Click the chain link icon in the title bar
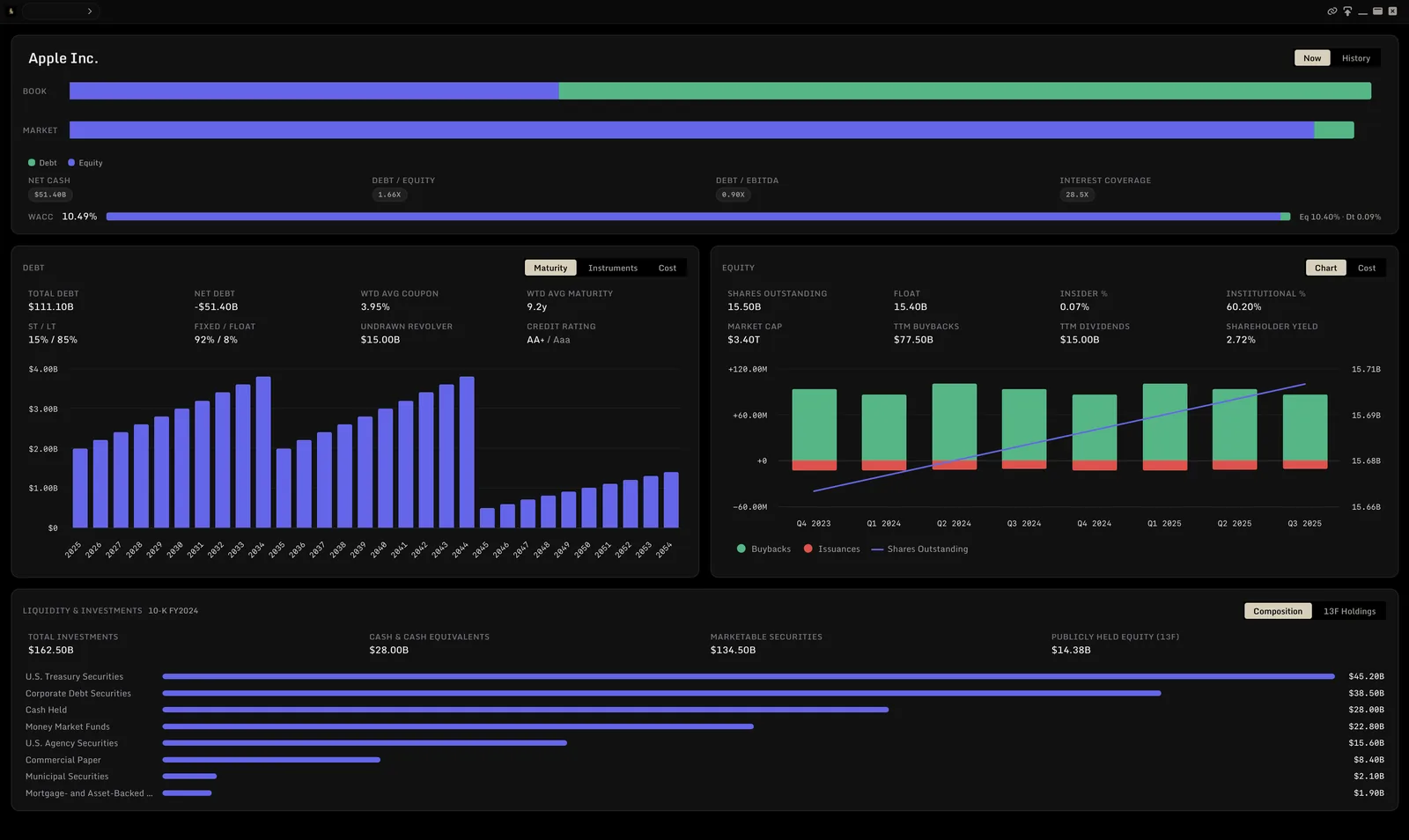1409x840 pixels. pos(1332,11)
